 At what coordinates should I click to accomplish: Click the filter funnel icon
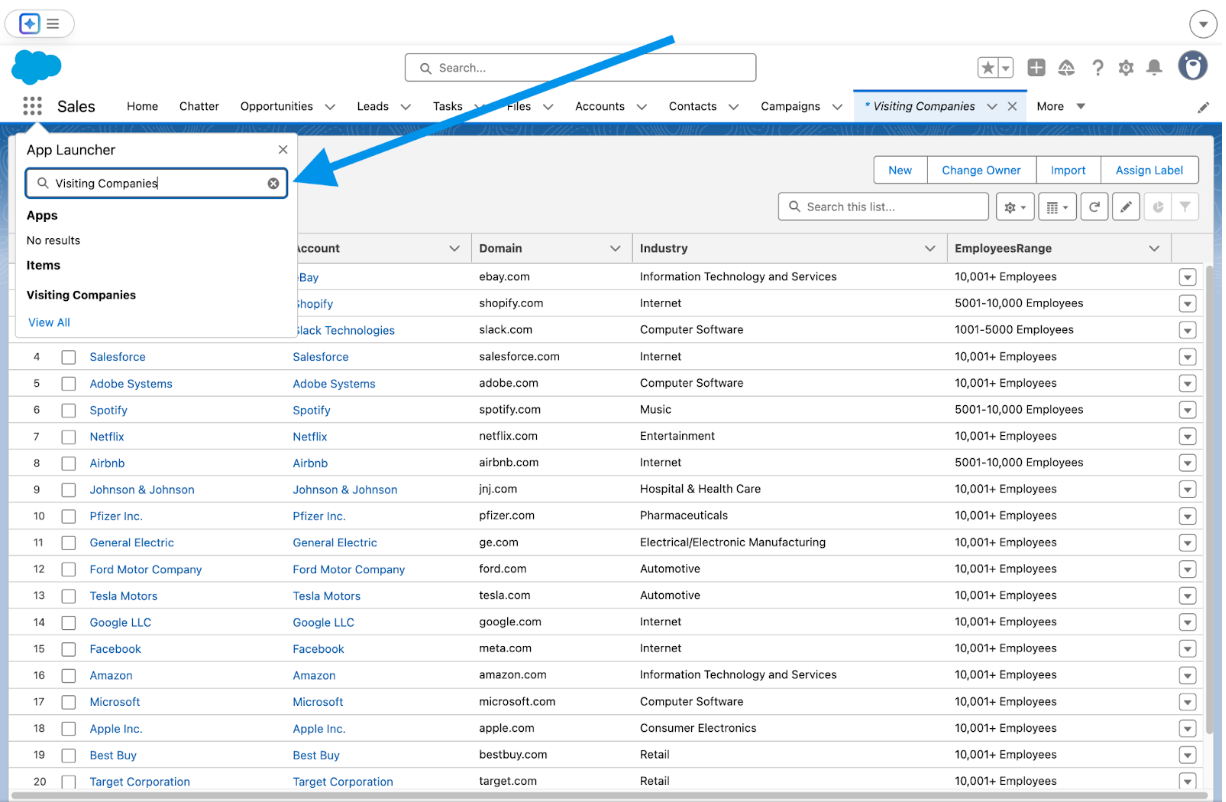click(1185, 207)
